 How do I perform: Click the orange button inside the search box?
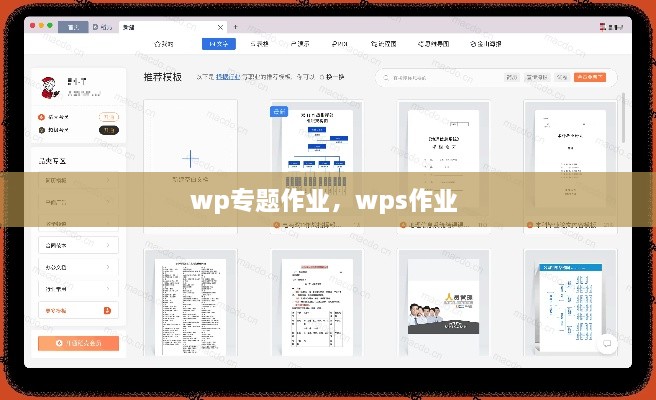click(x=590, y=77)
